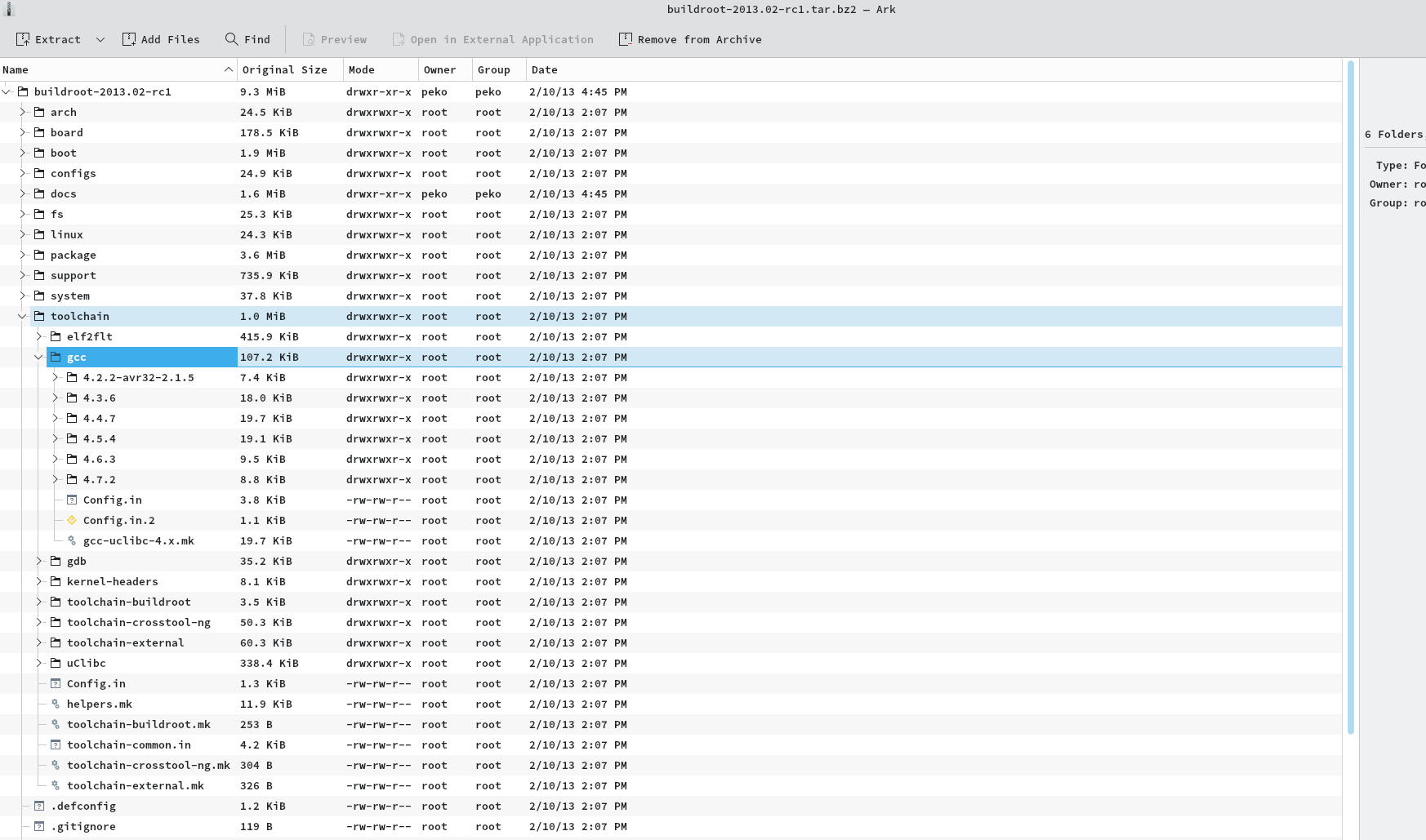Image resolution: width=1426 pixels, height=840 pixels.
Task: Open the Extract dropdown arrow
Action: pos(100,39)
